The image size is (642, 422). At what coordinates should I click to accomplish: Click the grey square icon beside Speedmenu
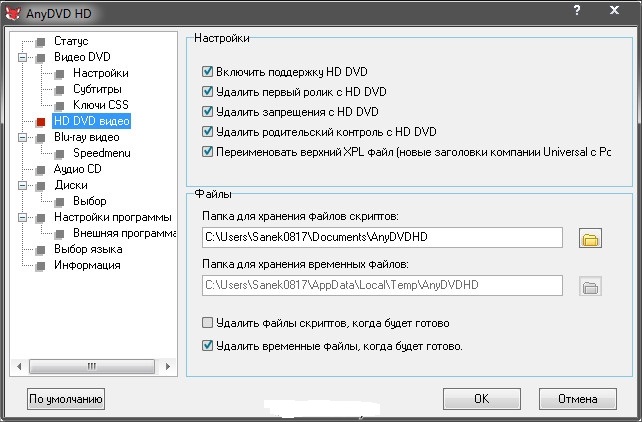60,154
